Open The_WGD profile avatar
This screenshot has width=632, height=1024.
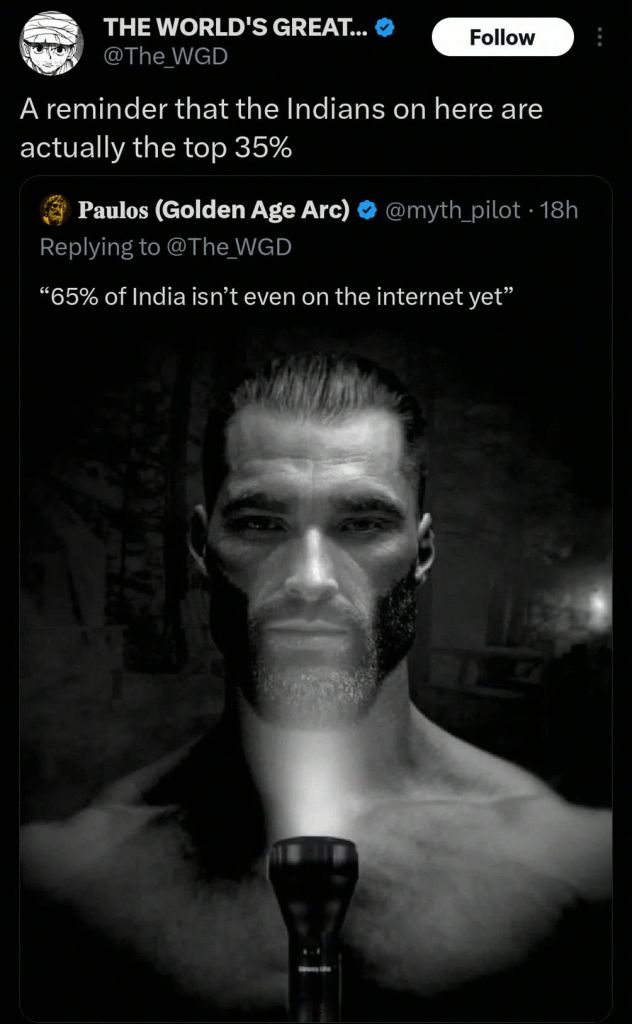50,42
